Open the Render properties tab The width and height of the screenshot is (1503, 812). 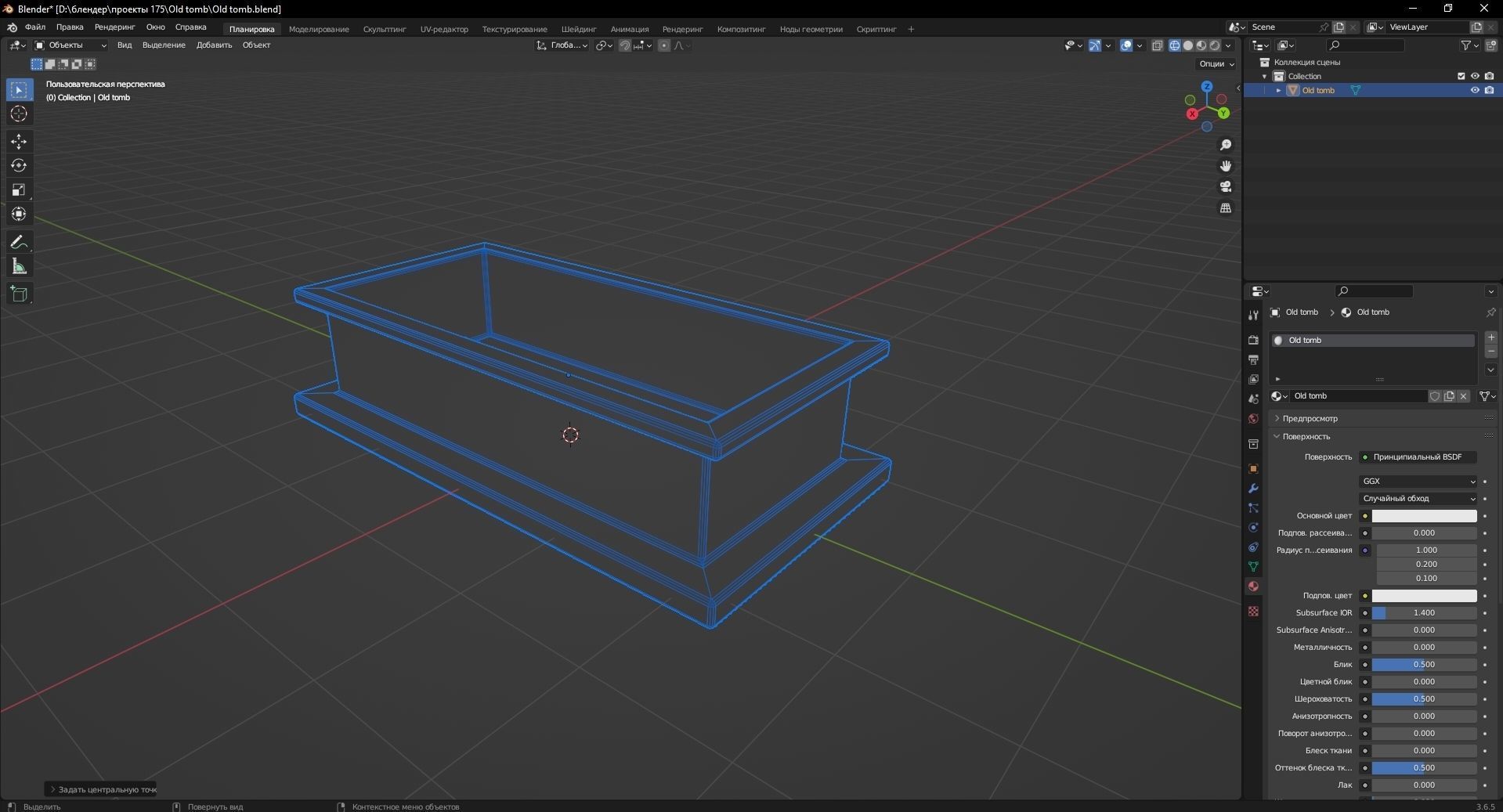[x=1253, y=340]
